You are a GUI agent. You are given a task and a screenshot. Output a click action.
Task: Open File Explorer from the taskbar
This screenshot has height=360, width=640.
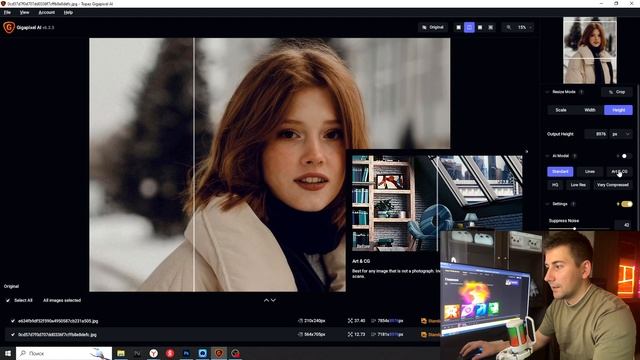[x=121, y=353]
